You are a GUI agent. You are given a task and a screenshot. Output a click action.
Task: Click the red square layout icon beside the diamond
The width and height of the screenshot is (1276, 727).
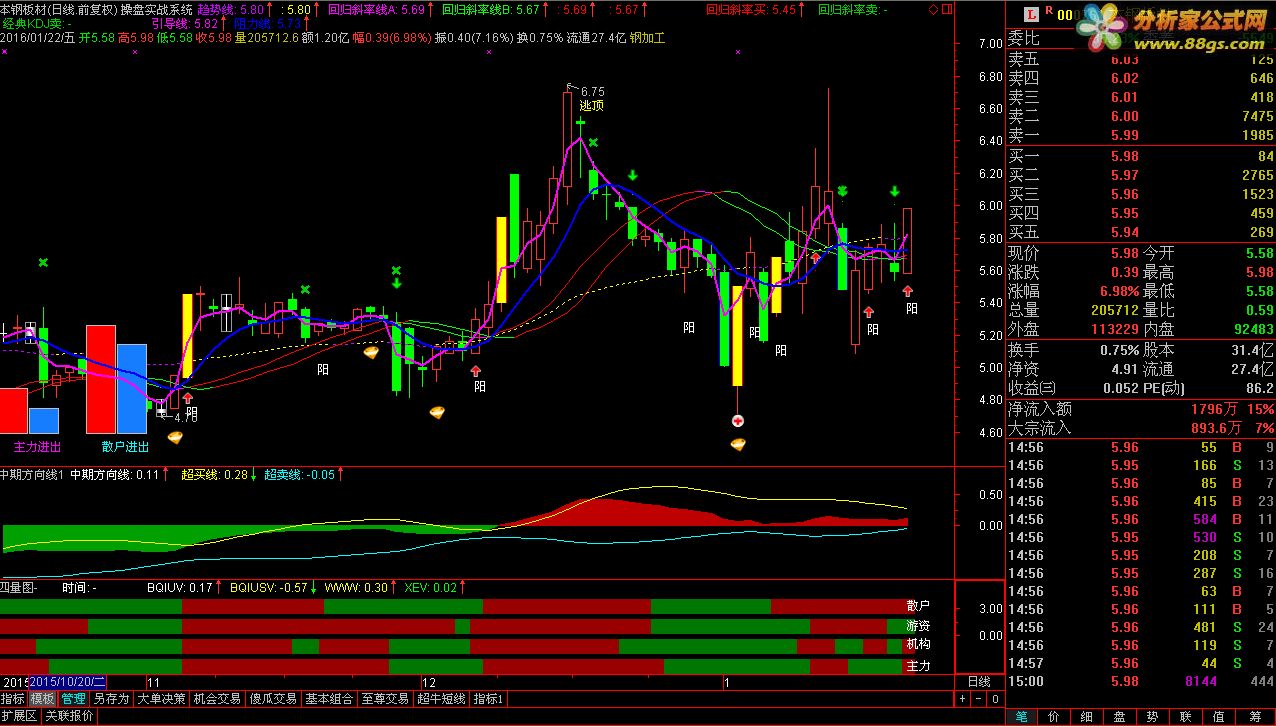pos(946,9)
